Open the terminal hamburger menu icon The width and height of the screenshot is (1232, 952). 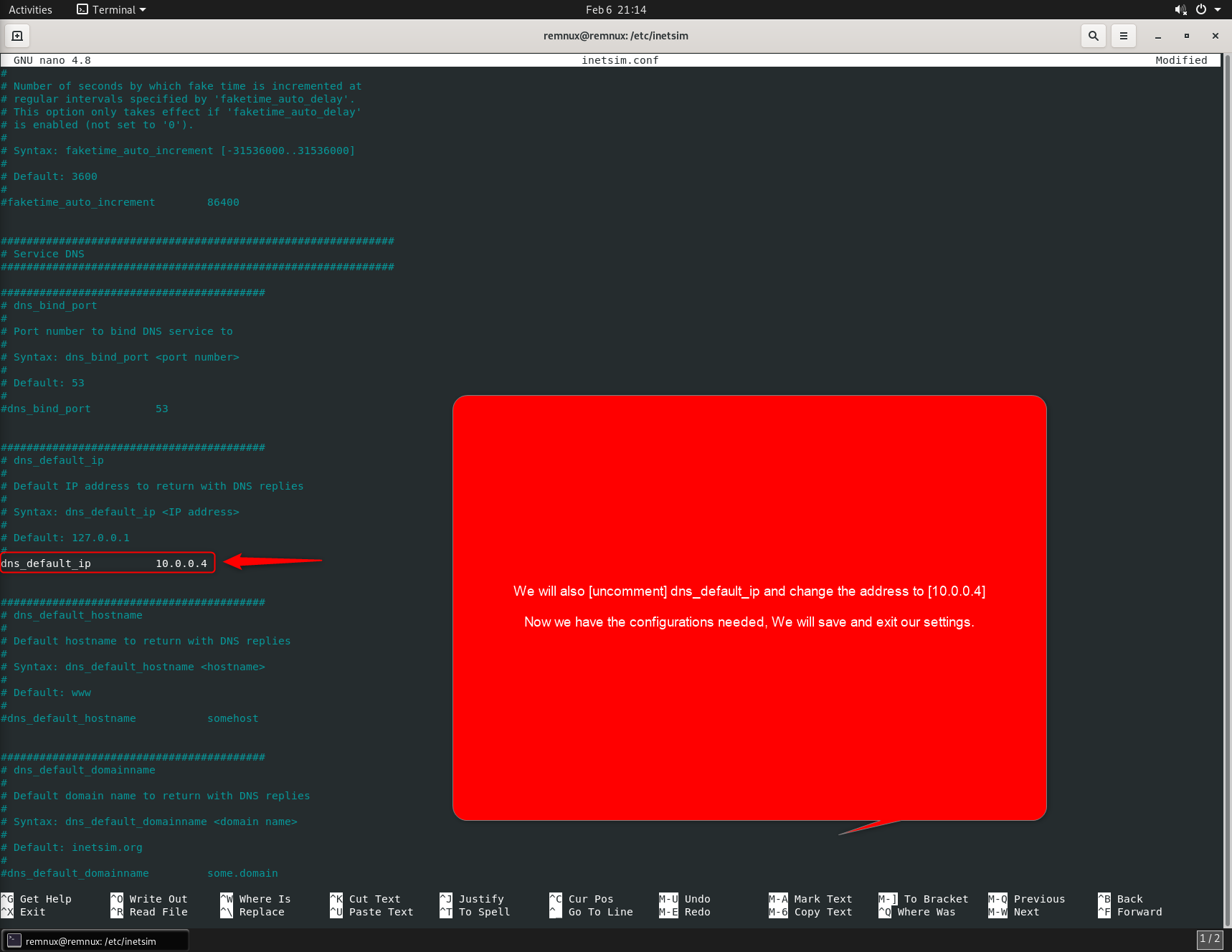tap(1123, 35)
